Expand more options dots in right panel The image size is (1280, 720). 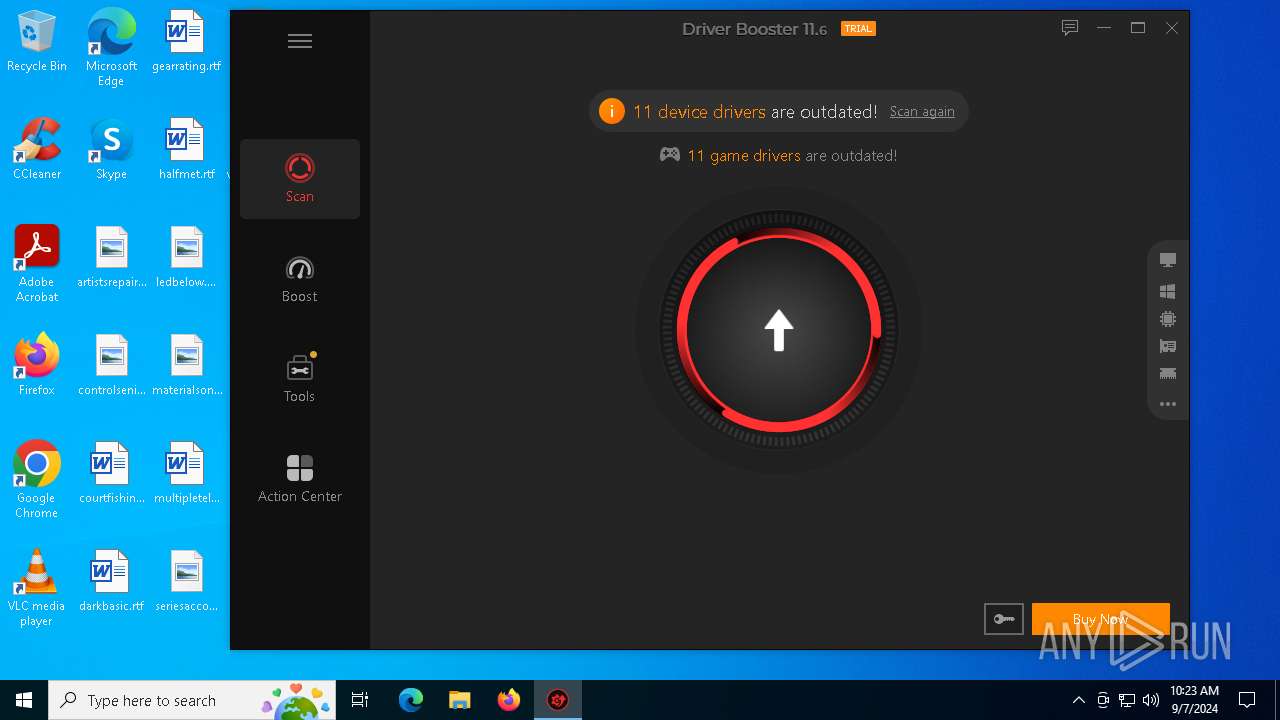(1168, 405)
